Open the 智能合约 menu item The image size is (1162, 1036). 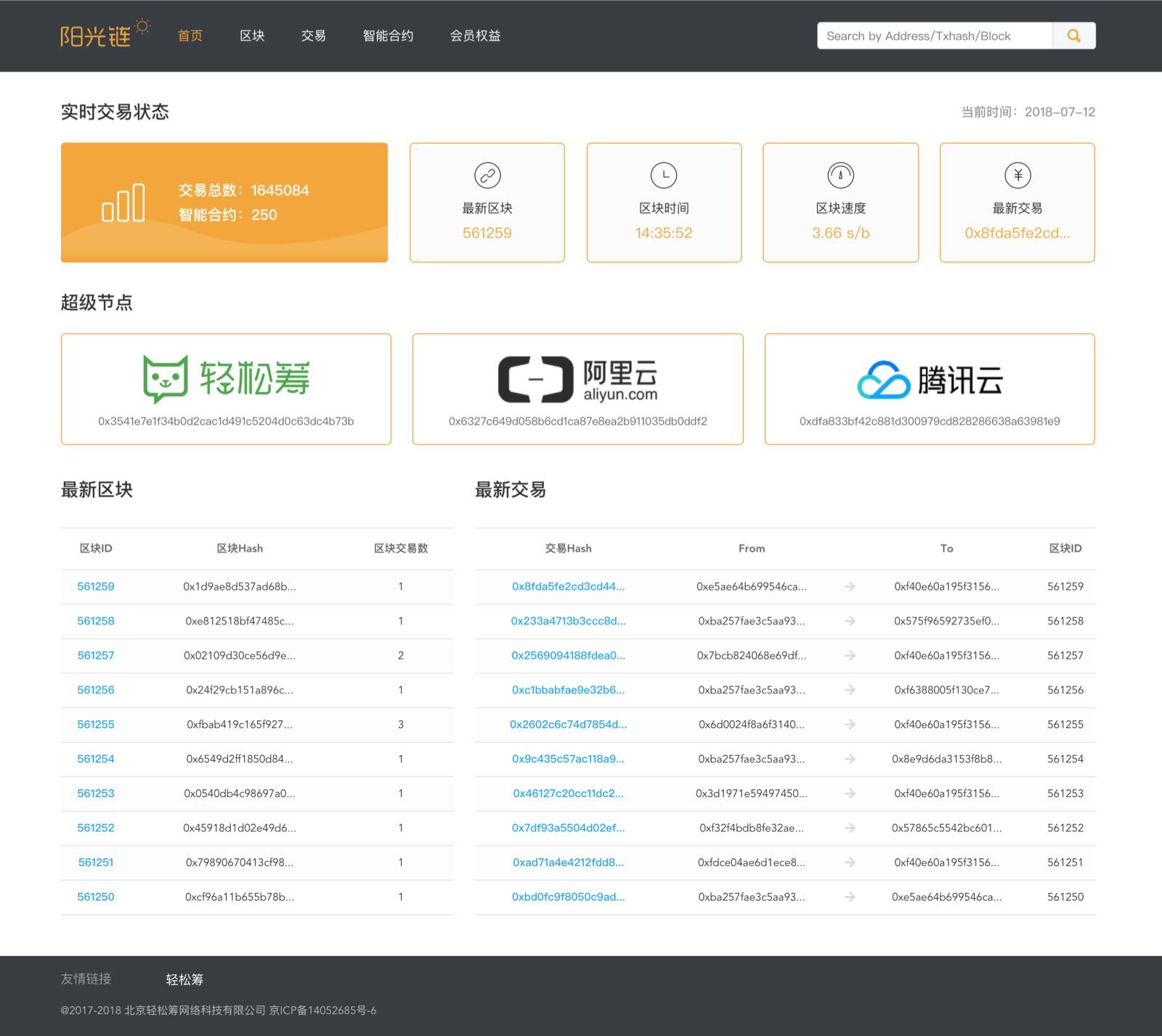pos(386,35)
